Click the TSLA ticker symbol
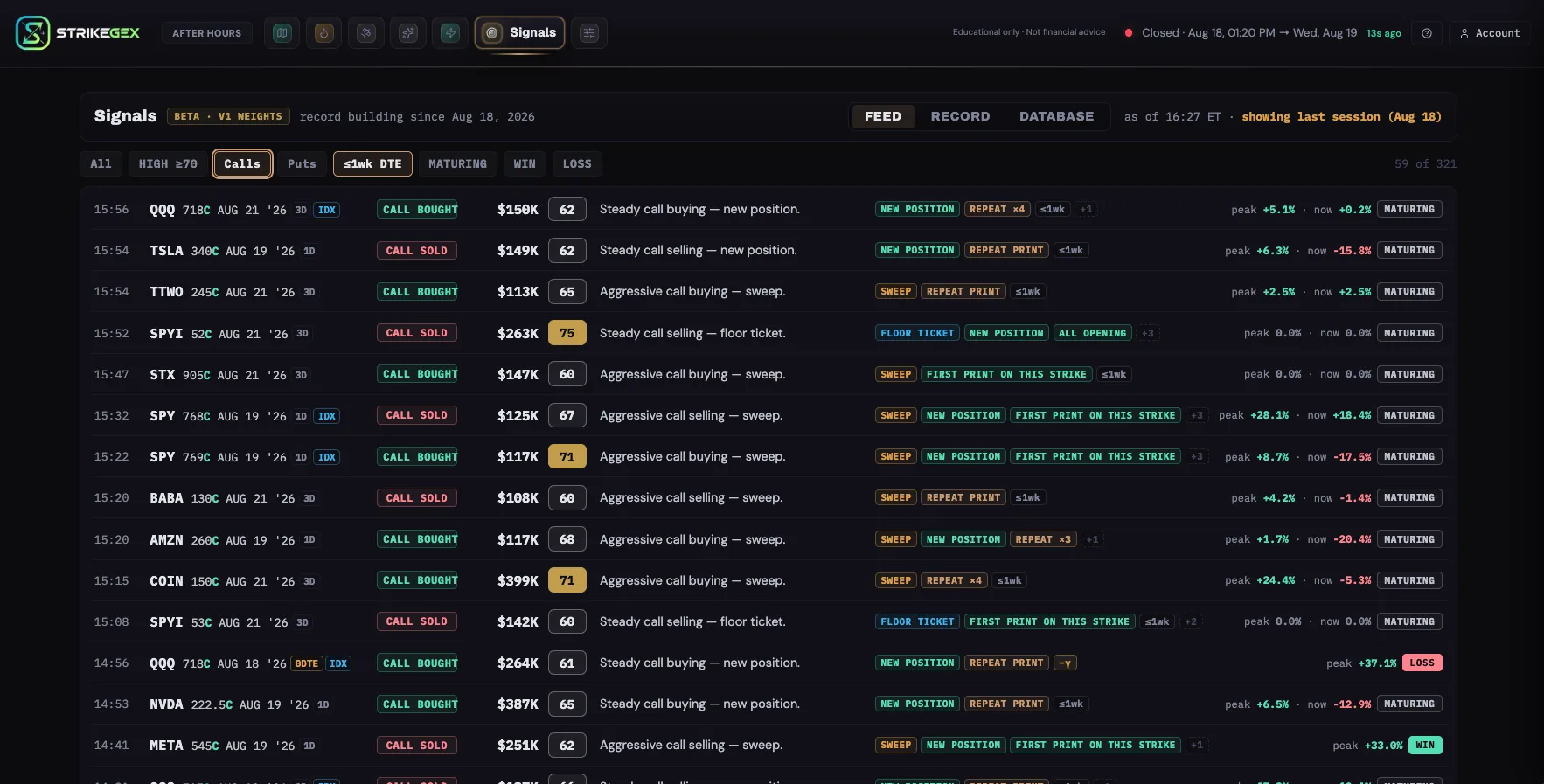This screenshot has height=784, width=1544. [x=166, y=251]
